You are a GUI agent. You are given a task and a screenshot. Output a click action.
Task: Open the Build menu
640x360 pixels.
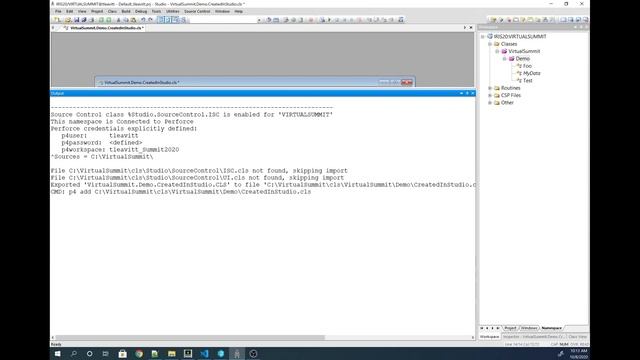pyautogui.click(x=126, y=11)
